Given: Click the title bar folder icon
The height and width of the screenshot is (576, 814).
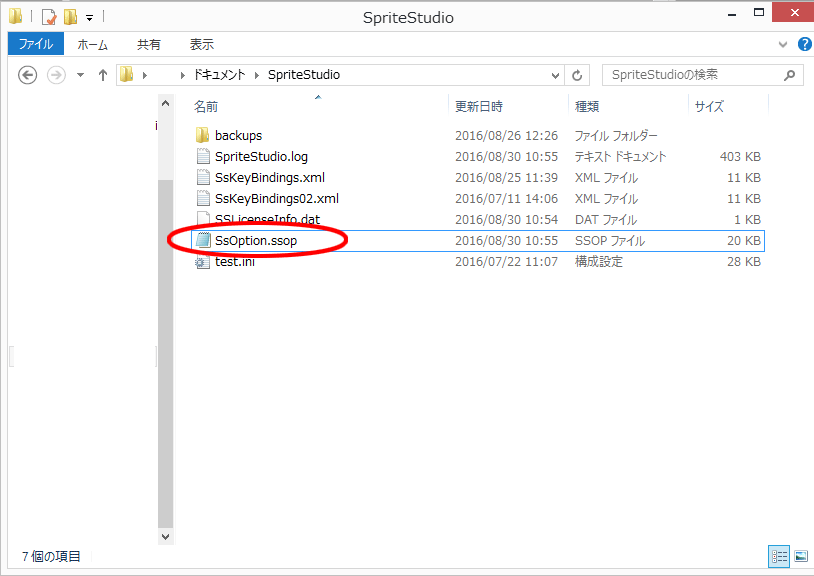Looking at the screenshot, I should point(16,16).
